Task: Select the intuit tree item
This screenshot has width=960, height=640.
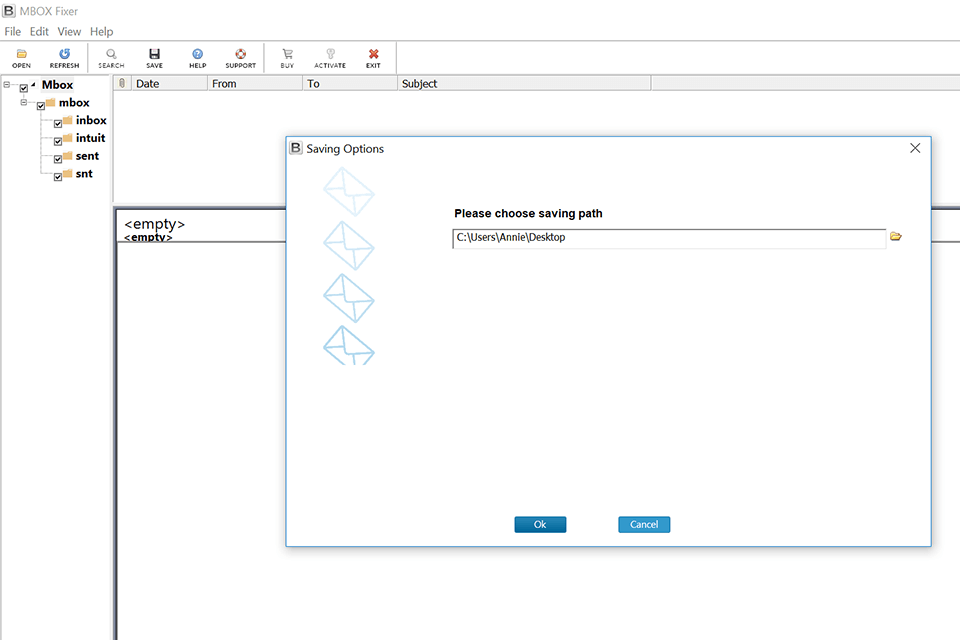Action: (91, 138)
